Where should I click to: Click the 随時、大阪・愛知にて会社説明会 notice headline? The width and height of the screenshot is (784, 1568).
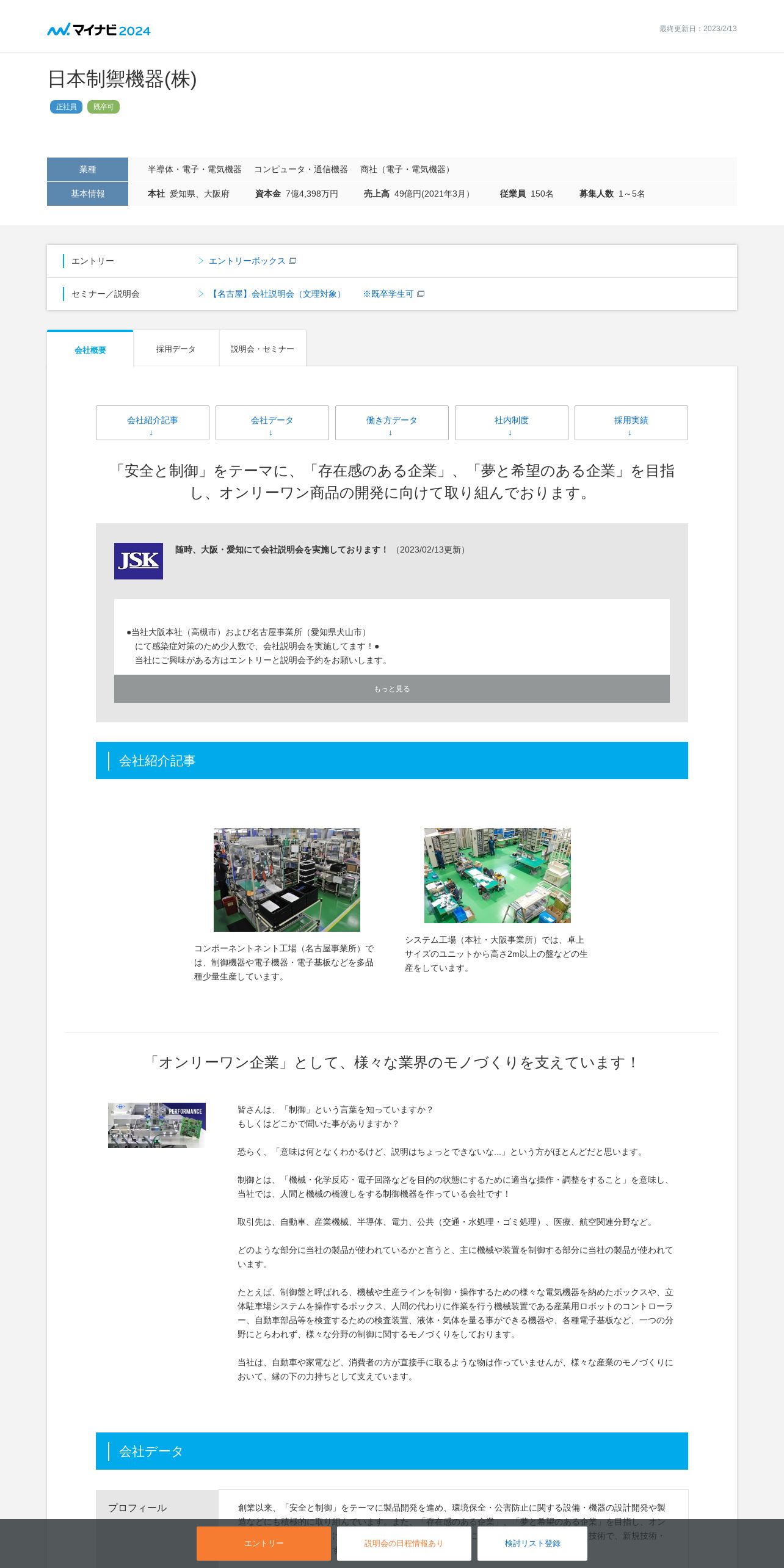point(282,550)
